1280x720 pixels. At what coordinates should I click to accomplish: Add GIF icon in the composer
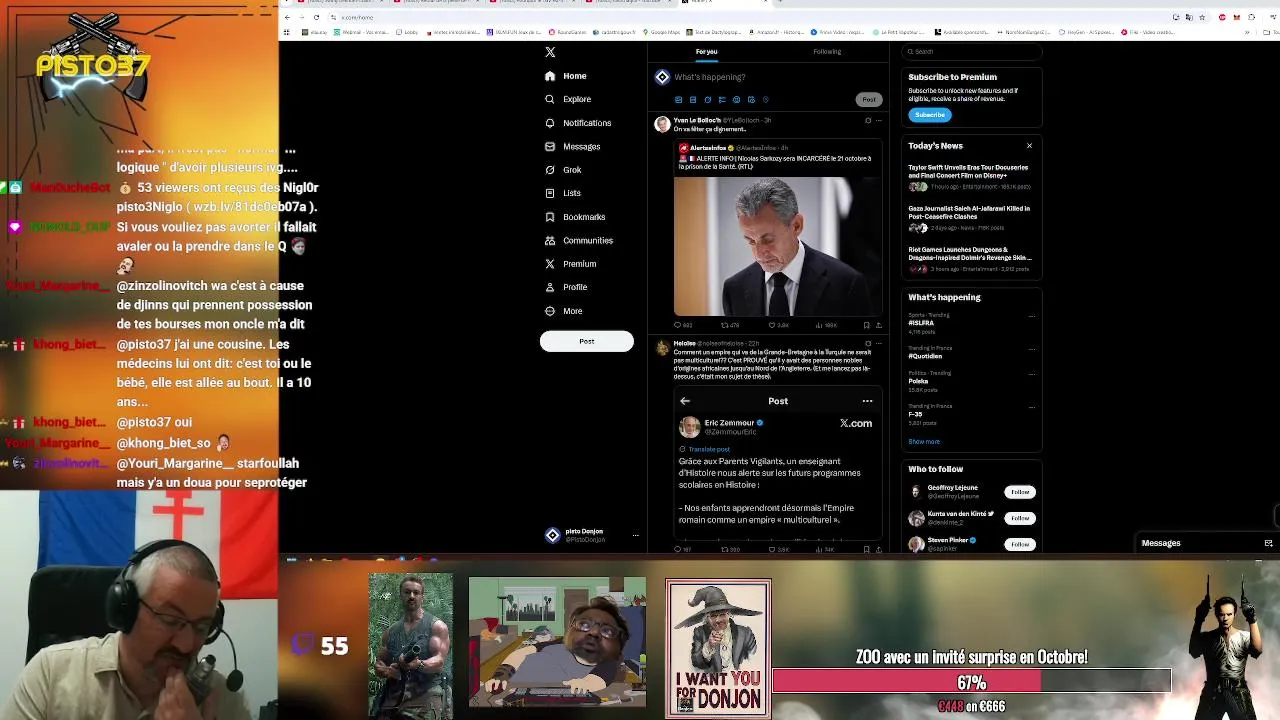[x=693, y=100]
